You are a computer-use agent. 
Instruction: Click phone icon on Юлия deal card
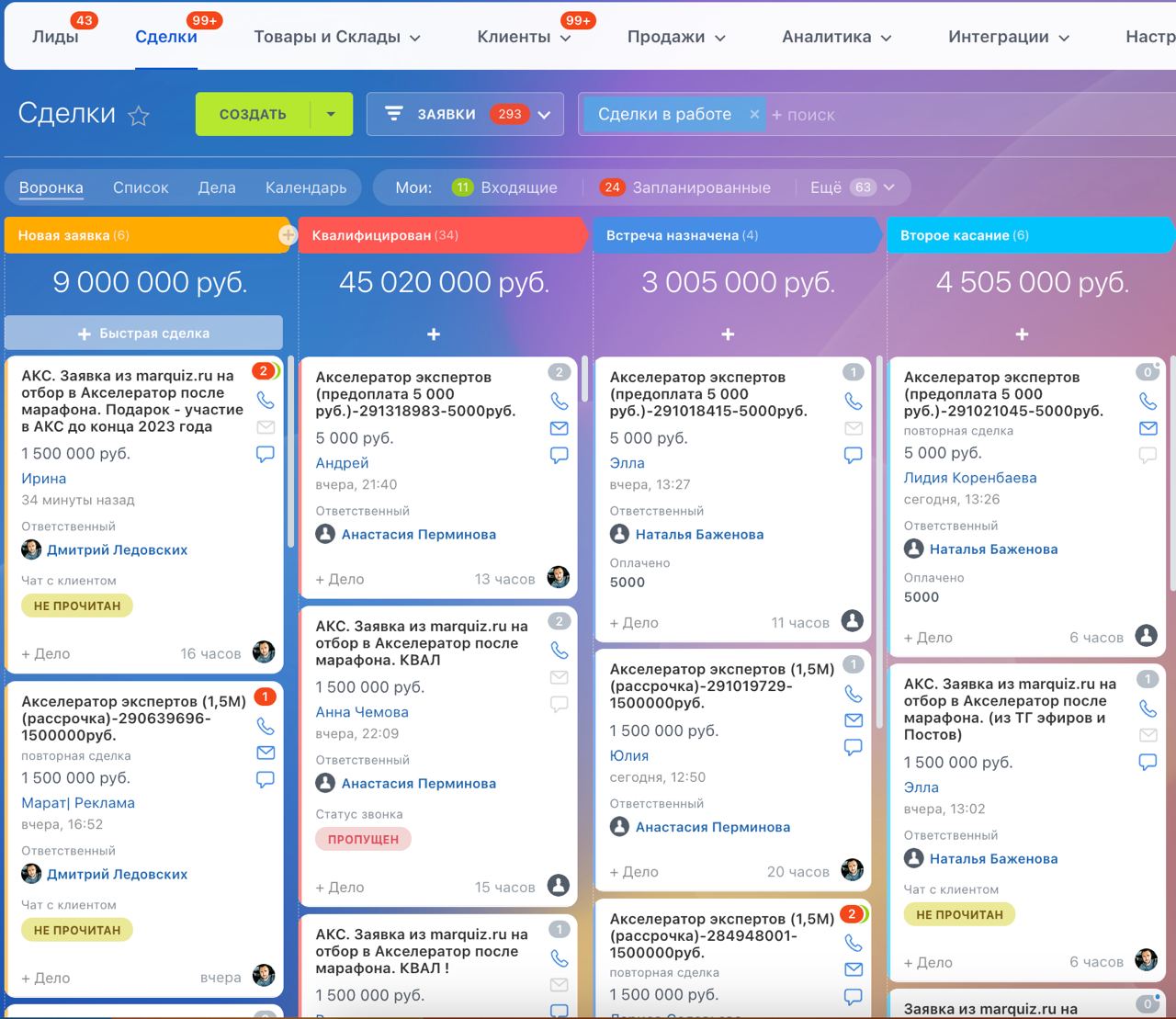pyautogui.click(x=854, y=694)
